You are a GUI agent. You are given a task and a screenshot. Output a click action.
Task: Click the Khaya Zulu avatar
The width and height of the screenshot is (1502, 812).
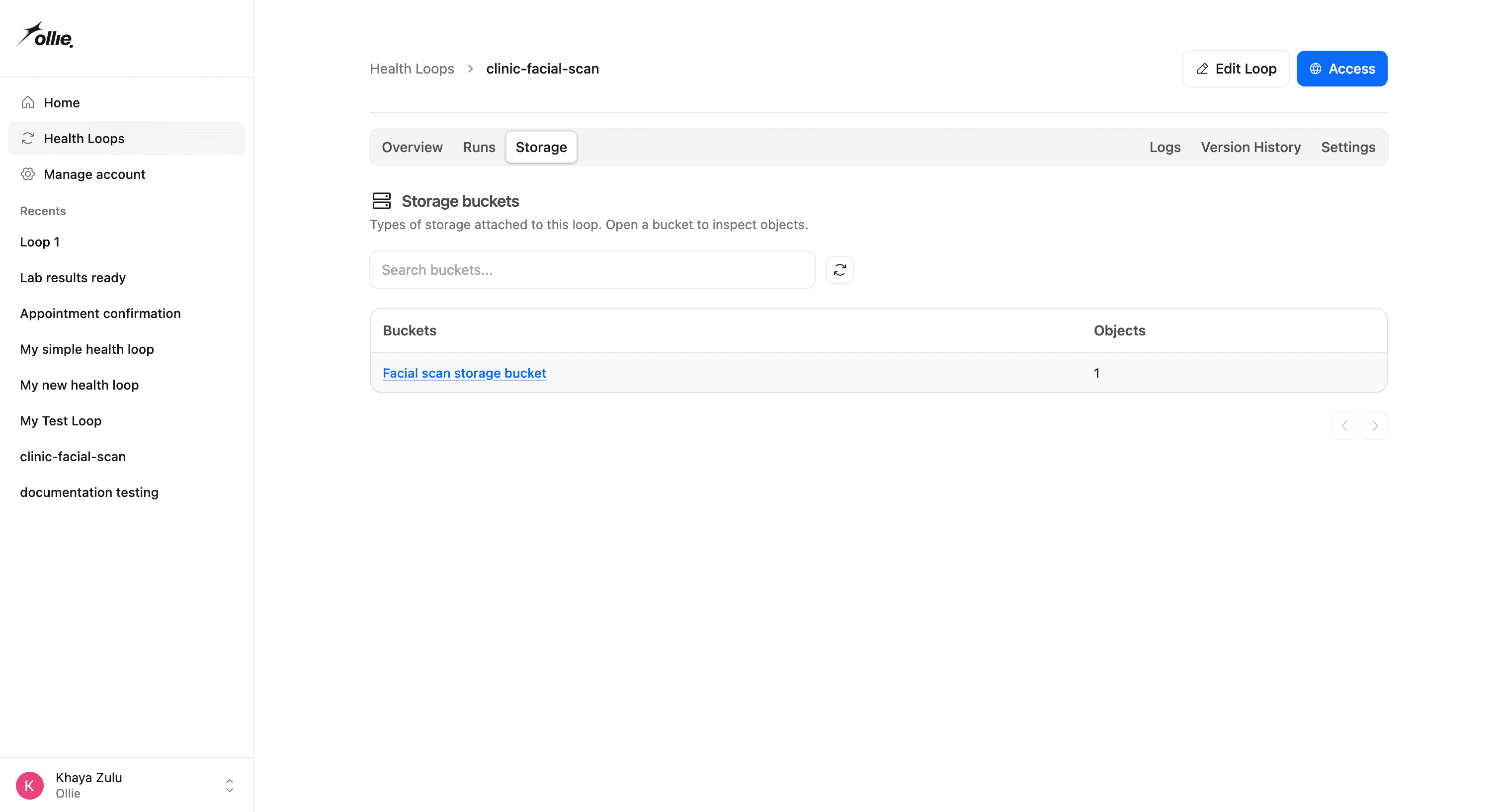pyautogui.click(x=30, y=785)
